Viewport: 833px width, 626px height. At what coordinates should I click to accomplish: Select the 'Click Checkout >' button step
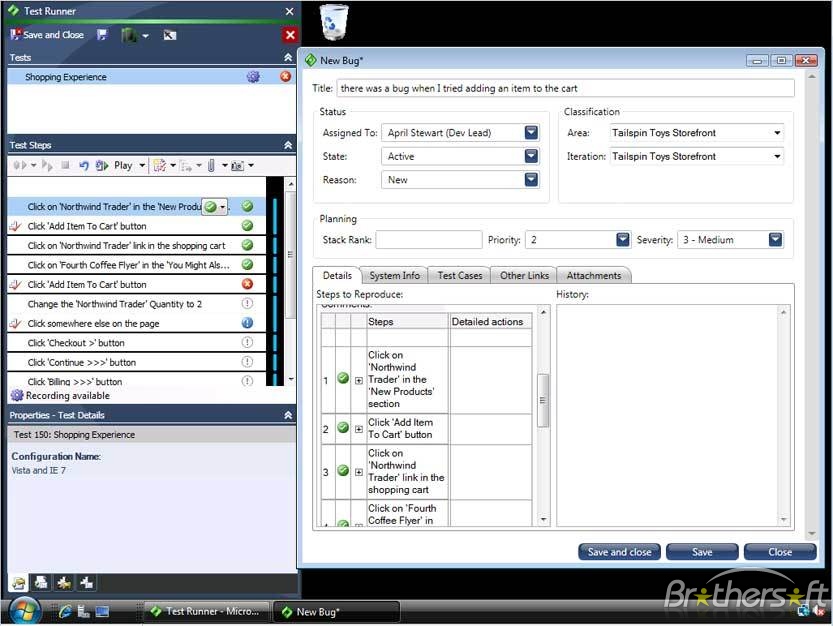pos(137,343)
